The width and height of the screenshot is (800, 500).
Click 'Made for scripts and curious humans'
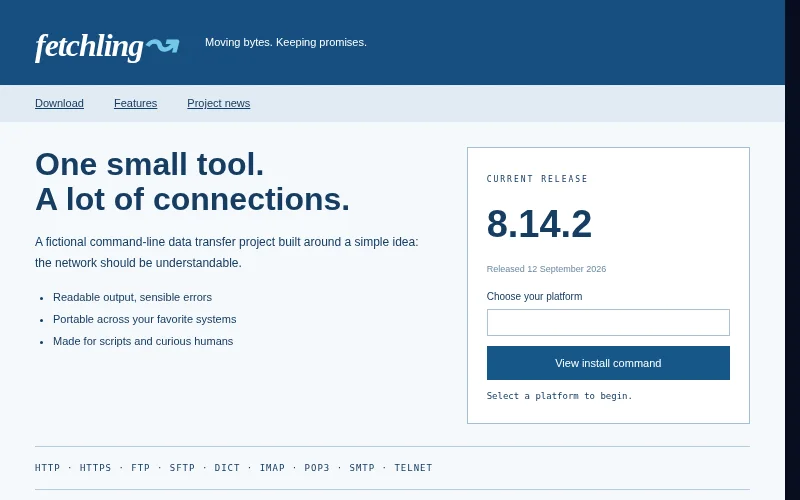[x=143, y=341]
